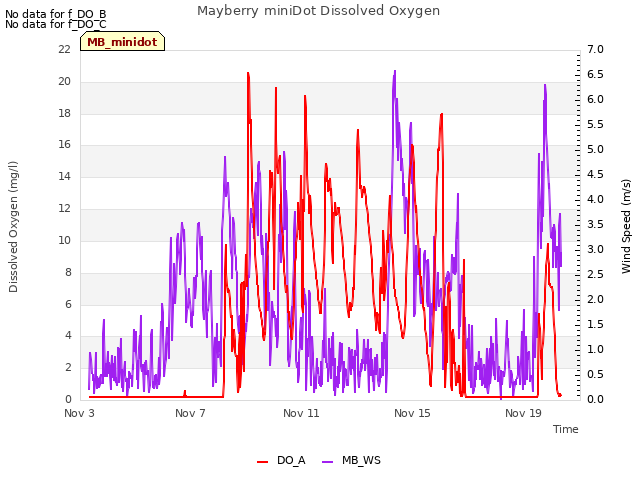Click the 4.5 wind speed axis value
Screen dimensions: 640x480
click(595, 174)
